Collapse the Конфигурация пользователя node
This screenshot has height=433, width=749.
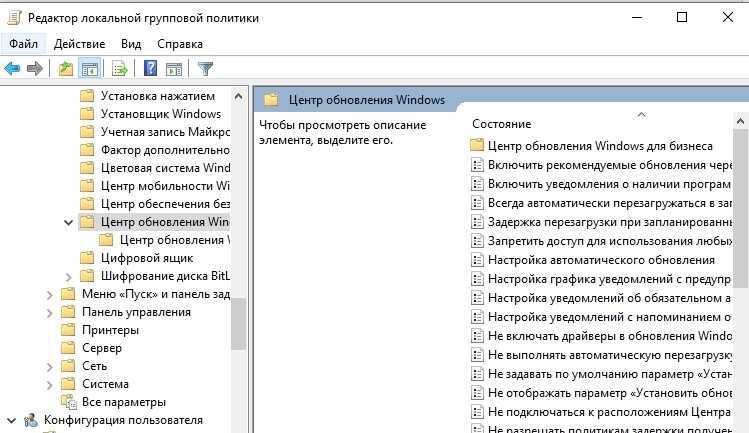coord(11,421)
